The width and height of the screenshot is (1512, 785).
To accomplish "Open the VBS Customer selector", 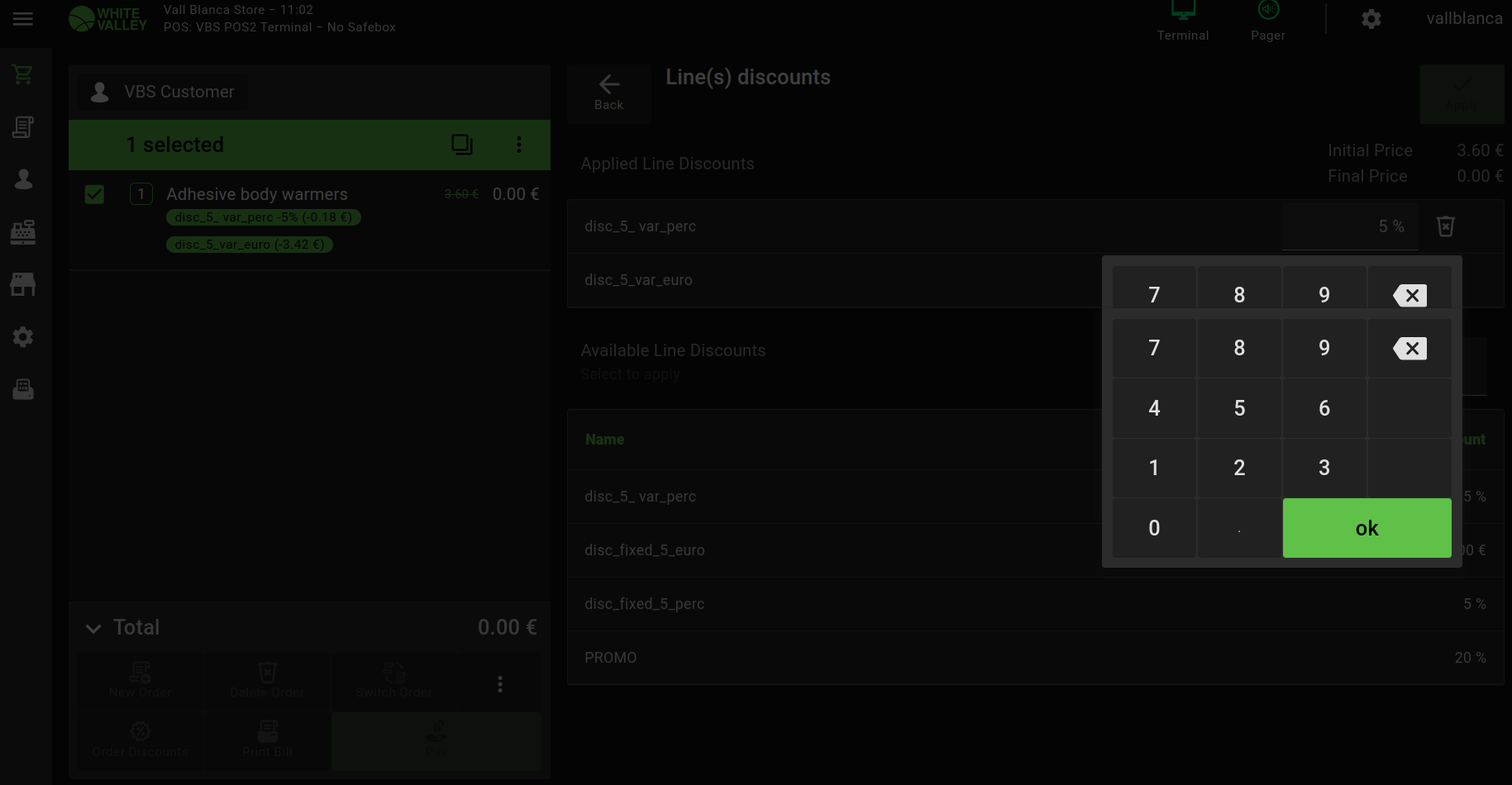I will click(164, 92).
